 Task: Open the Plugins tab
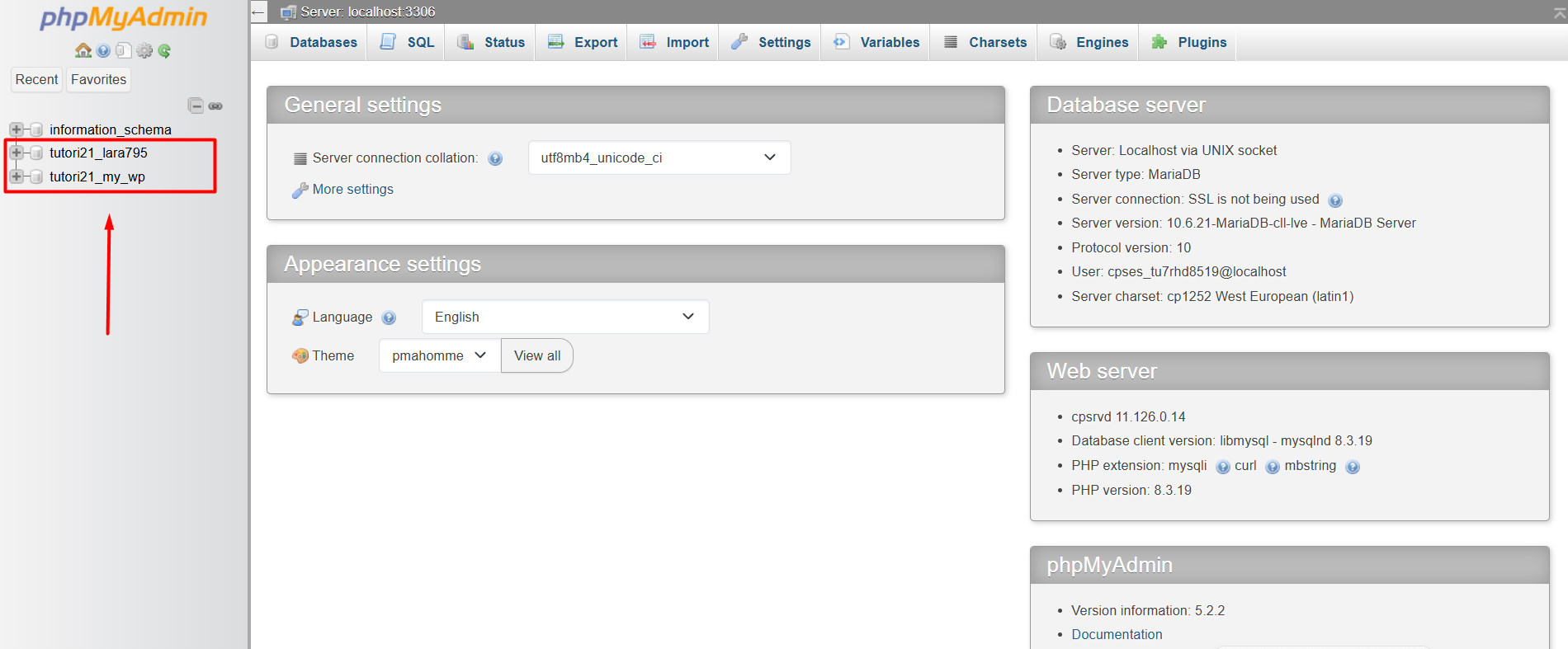pos(1189,42)
